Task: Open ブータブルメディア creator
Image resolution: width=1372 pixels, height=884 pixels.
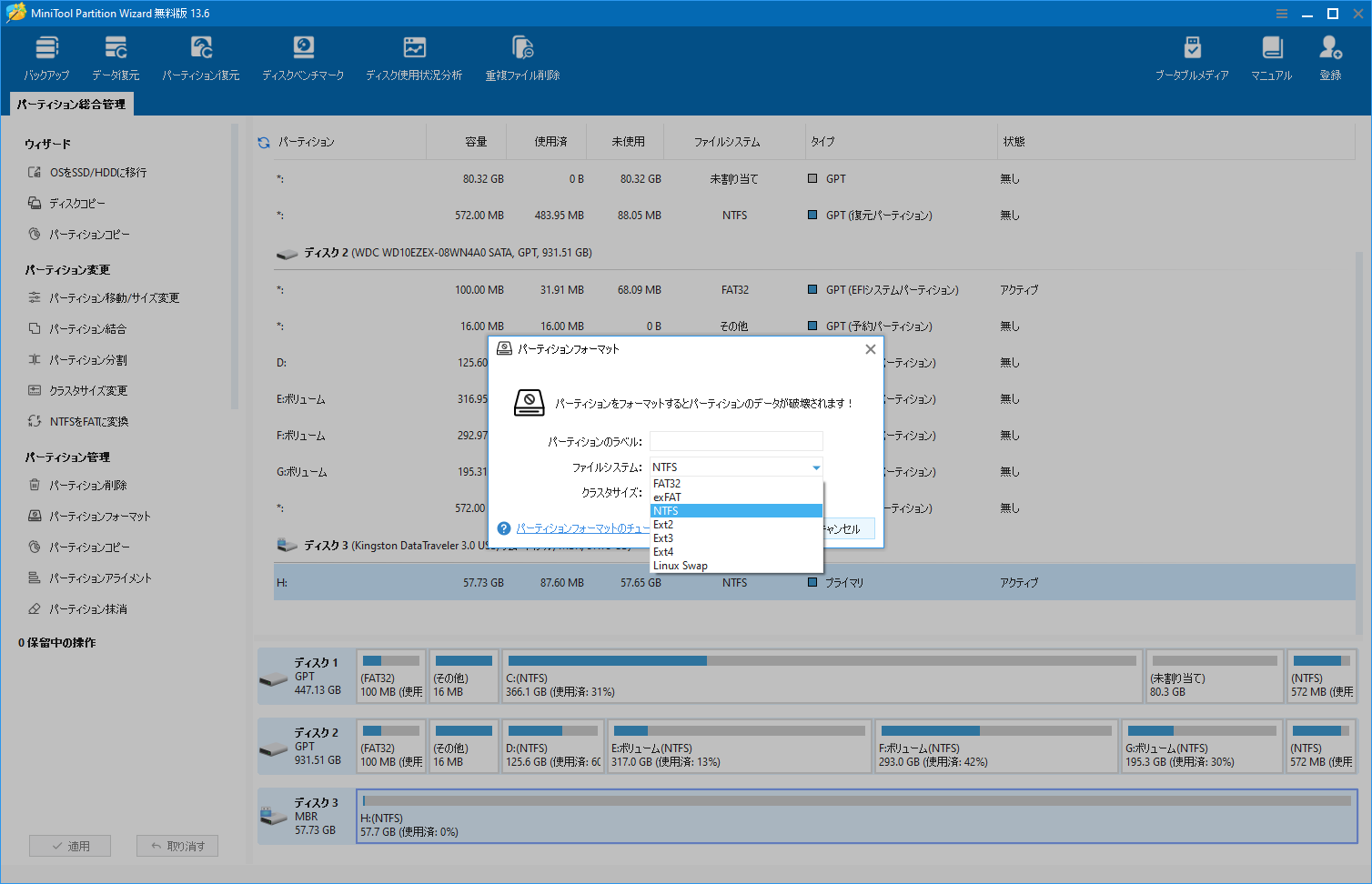Action: point(1192,56)
